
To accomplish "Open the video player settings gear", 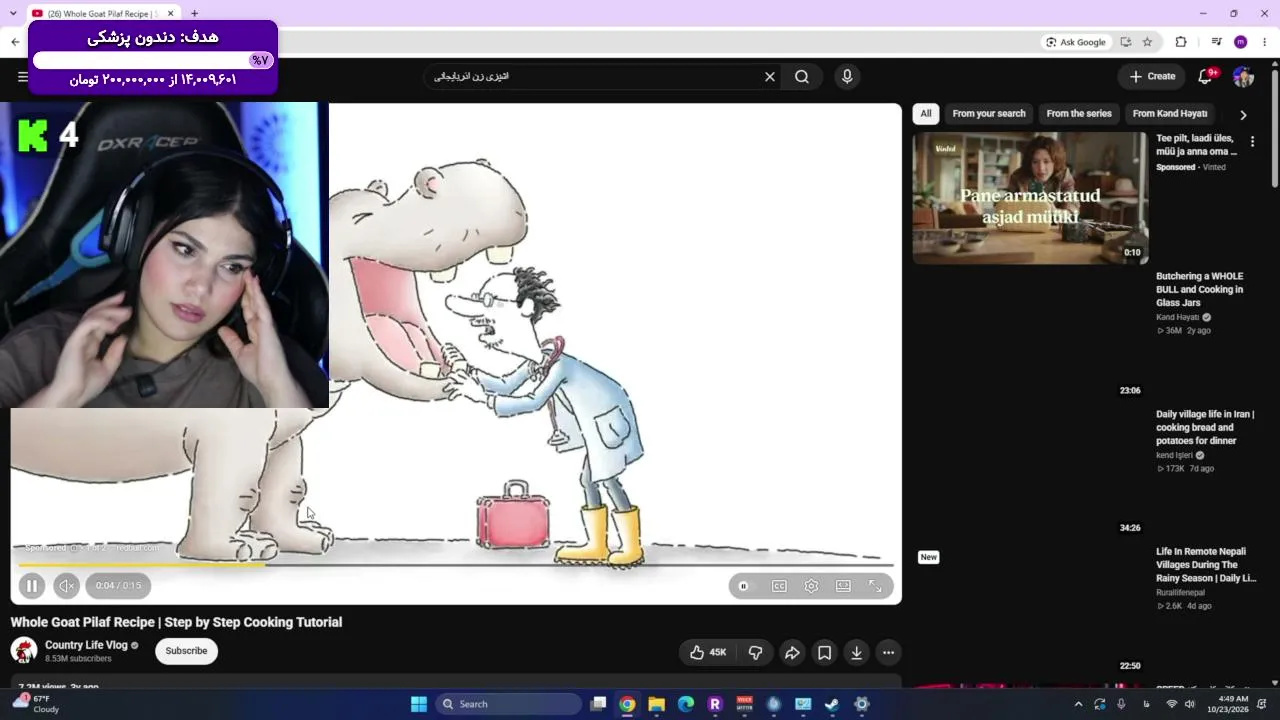I will click(811, 586).
